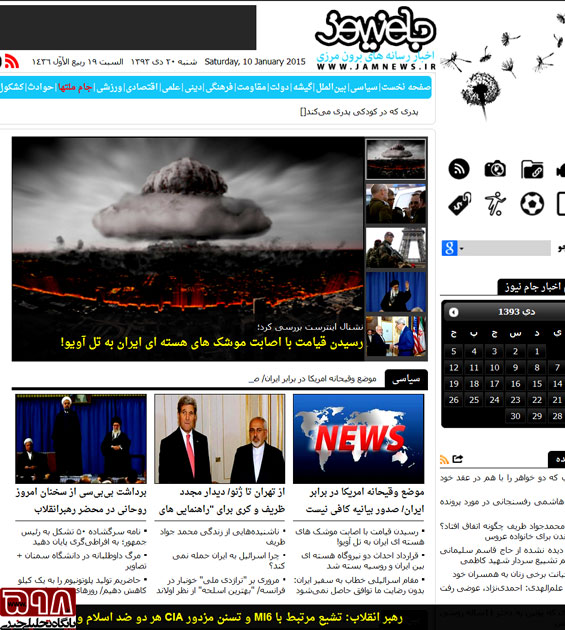
Task: Open the صفحه نخست menu item
Action: (405, 87)
